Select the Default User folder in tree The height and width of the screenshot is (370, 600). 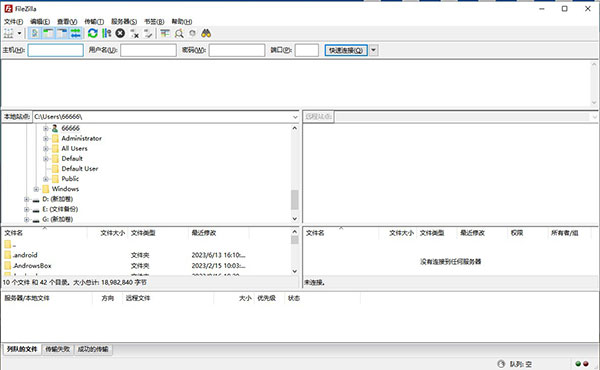click(x=80, y=169)
